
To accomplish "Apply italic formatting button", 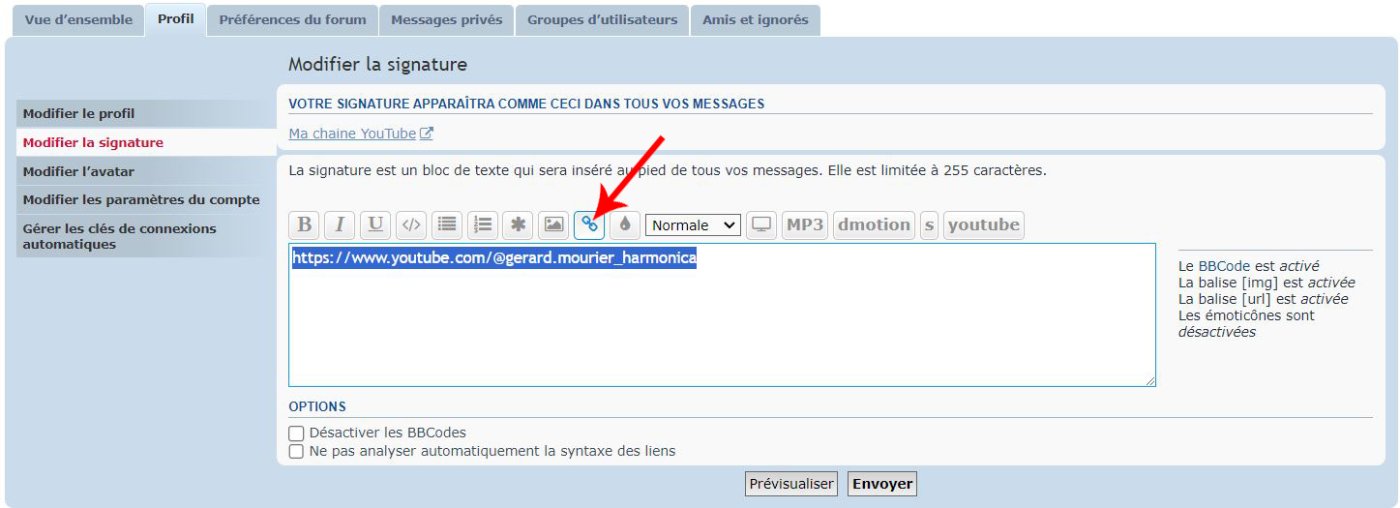I will [x=339, y=225].
